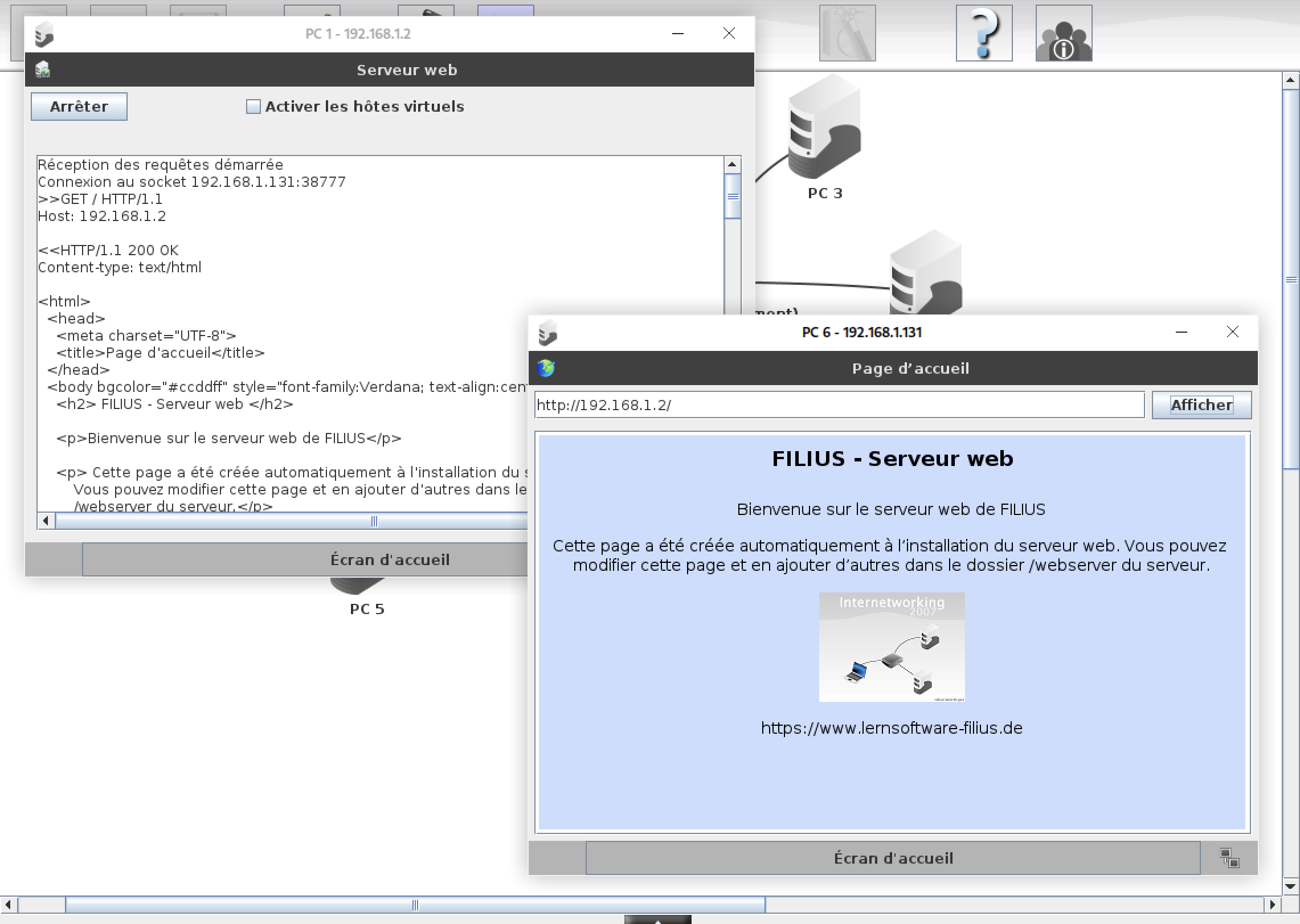Click the greyed-out software wizard icon
1300x924 pixels.
[x=847, y=33]
